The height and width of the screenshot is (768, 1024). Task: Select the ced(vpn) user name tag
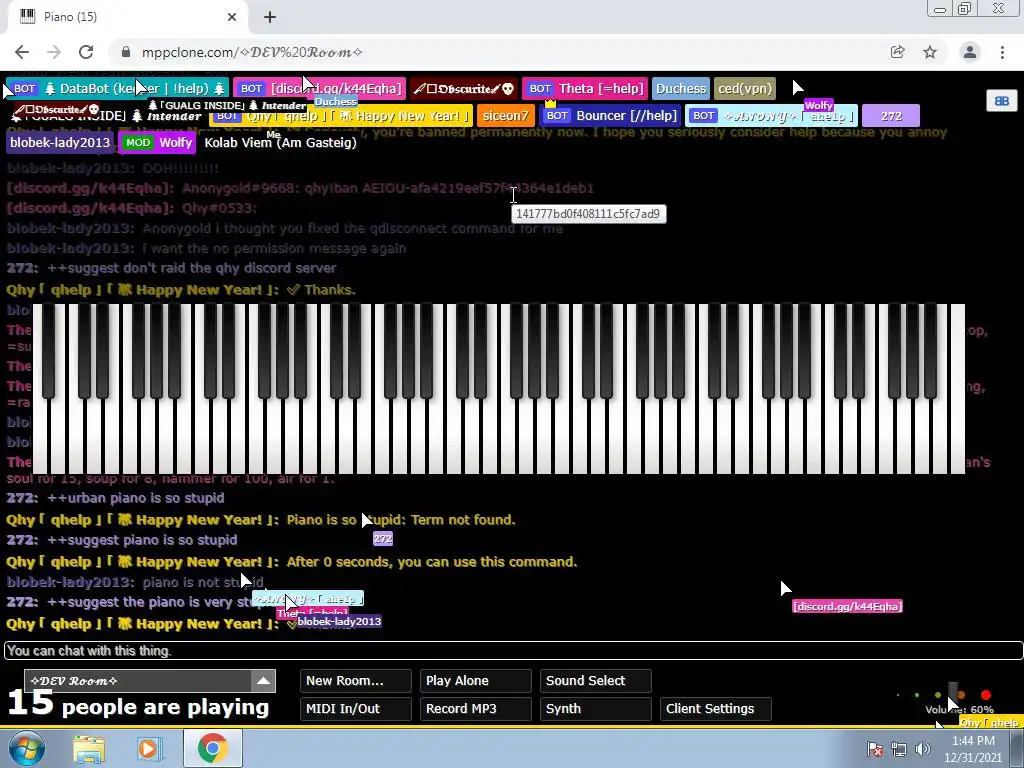[x=744, y=88]
